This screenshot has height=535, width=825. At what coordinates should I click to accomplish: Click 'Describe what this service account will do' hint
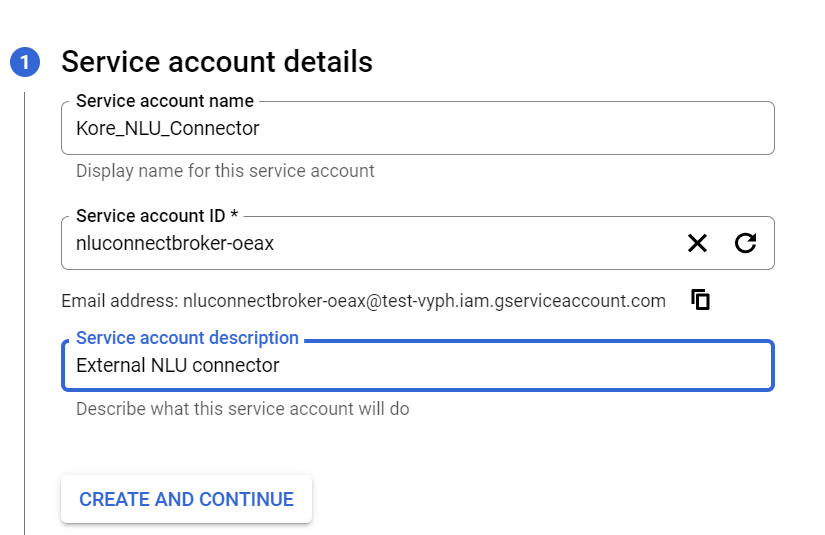tap(242, 409)
